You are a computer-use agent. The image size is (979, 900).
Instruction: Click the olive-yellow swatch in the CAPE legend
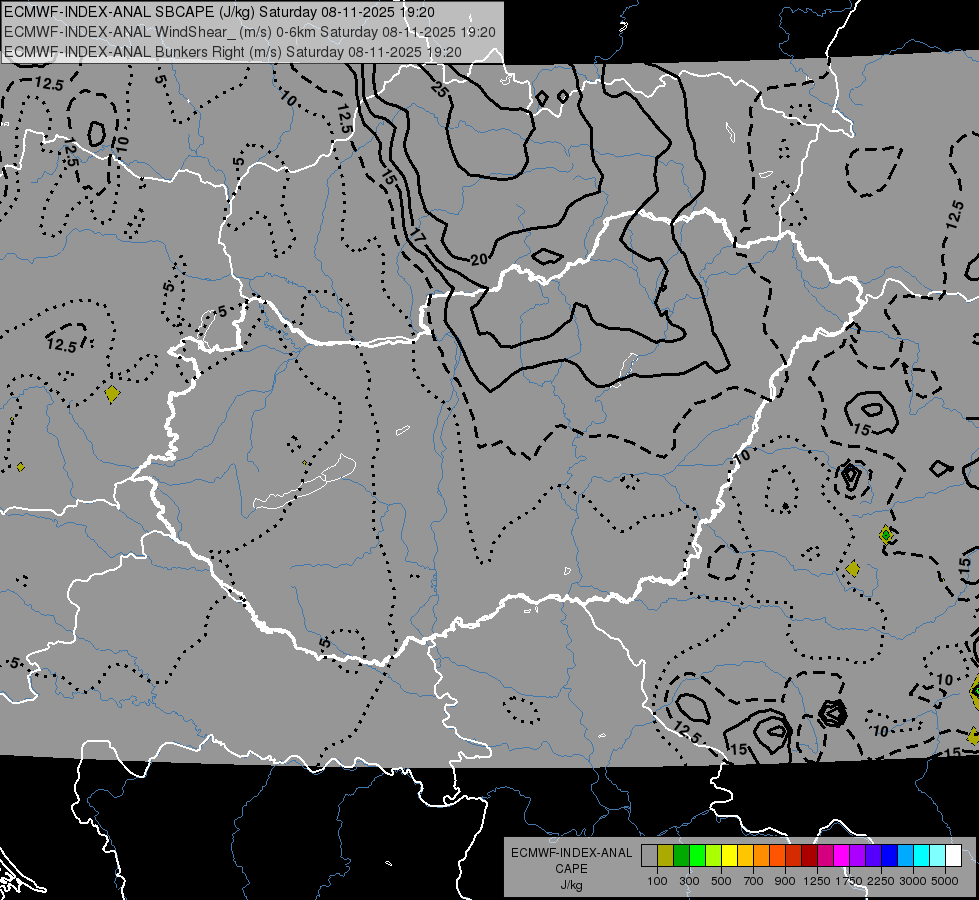[x=665, y=855]
